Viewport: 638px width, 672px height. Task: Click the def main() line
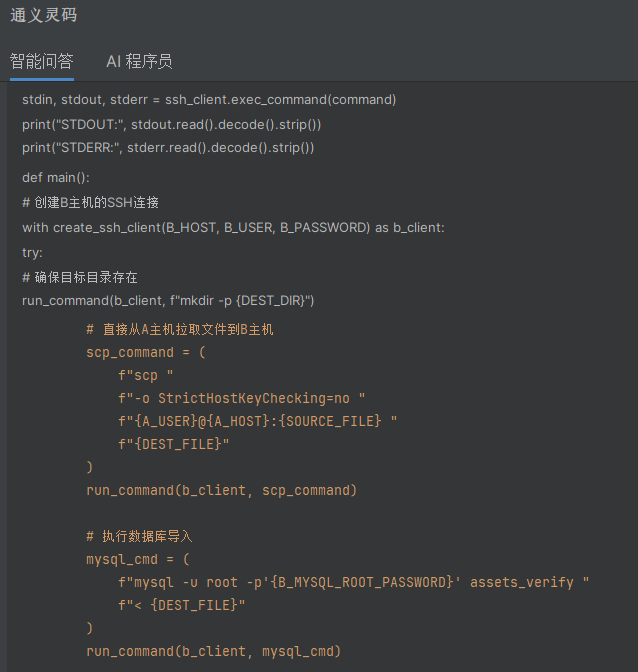point(56,177)
